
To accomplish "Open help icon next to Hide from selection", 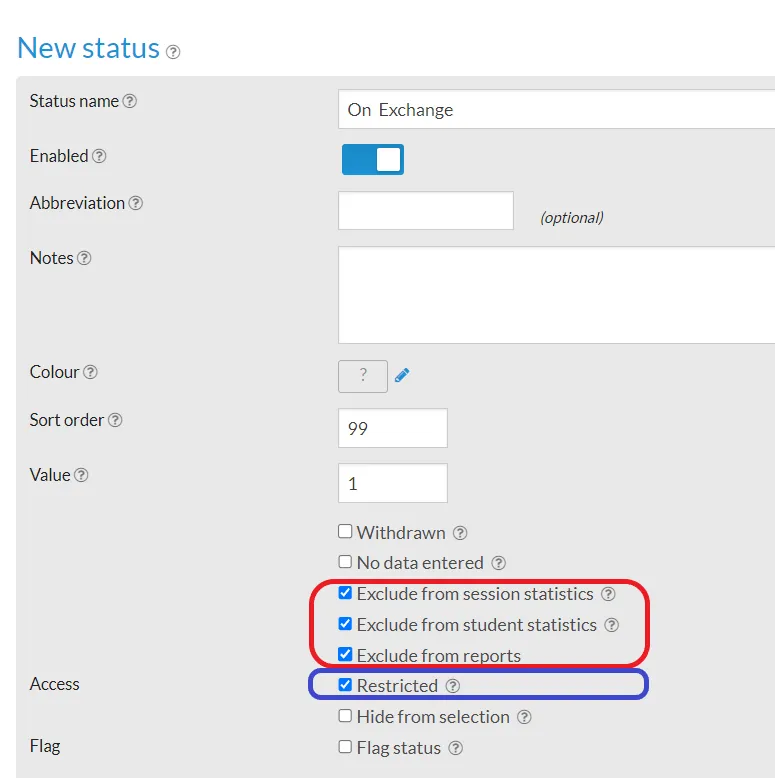I will pyautogui.click(x=524, y=717).
